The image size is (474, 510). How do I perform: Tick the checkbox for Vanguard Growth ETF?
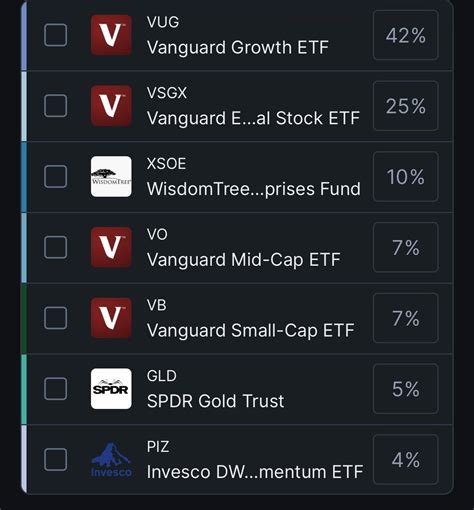click(55, 35)
